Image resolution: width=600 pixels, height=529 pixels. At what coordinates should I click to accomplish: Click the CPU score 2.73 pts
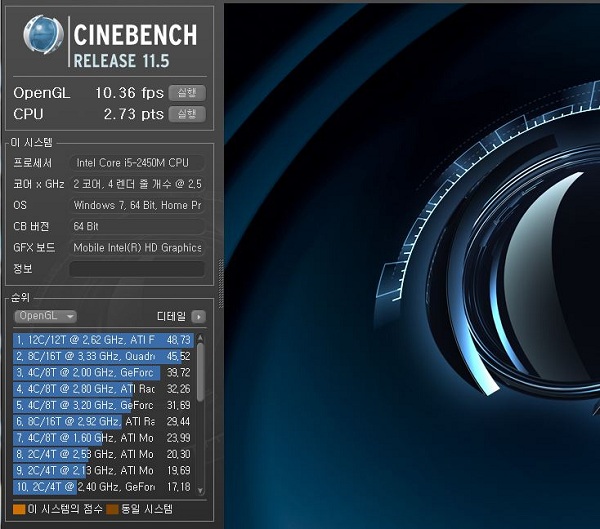click(x=134, y=114)
